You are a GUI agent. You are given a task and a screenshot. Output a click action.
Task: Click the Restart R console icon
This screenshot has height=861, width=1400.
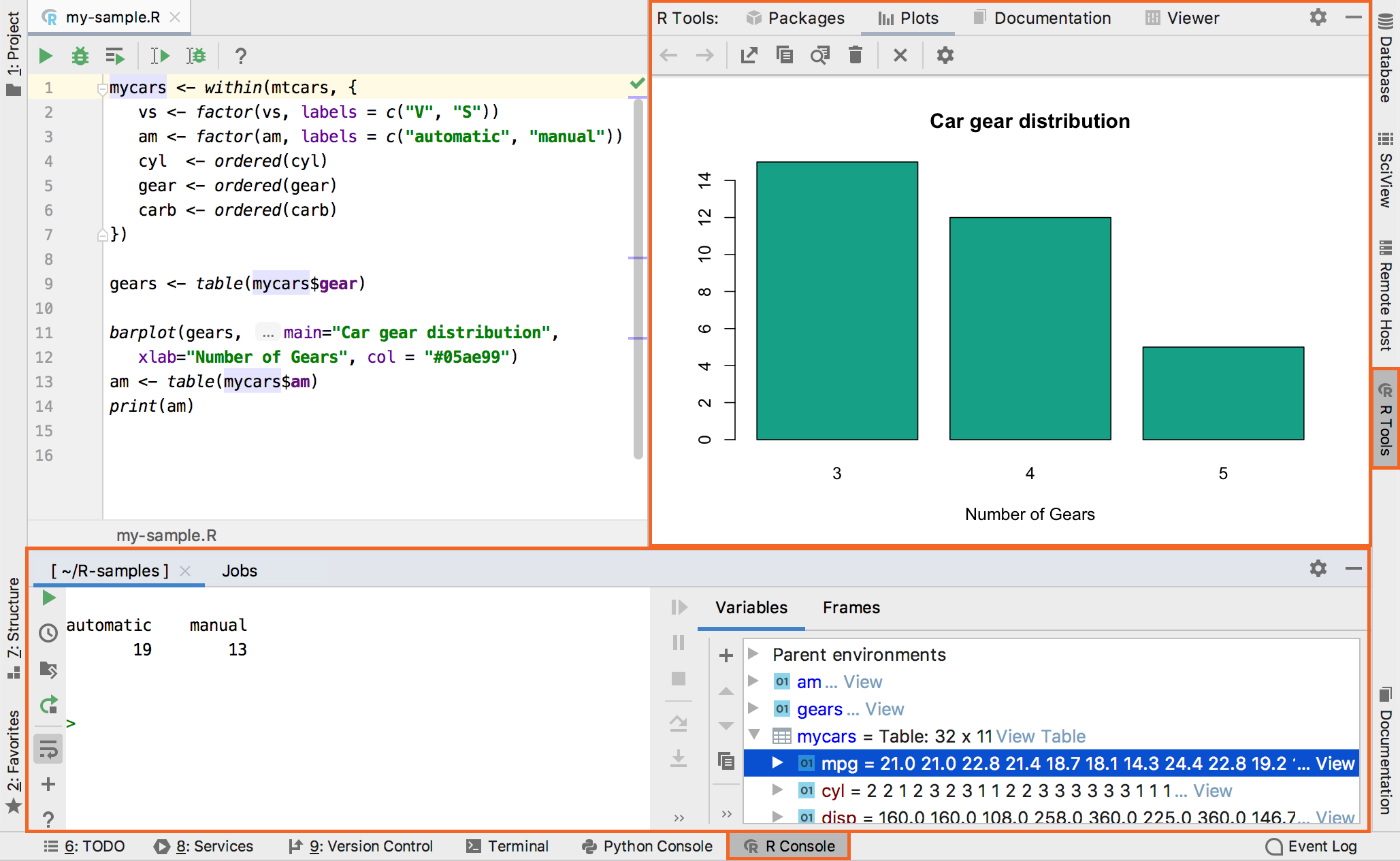[x=48, y=704]
